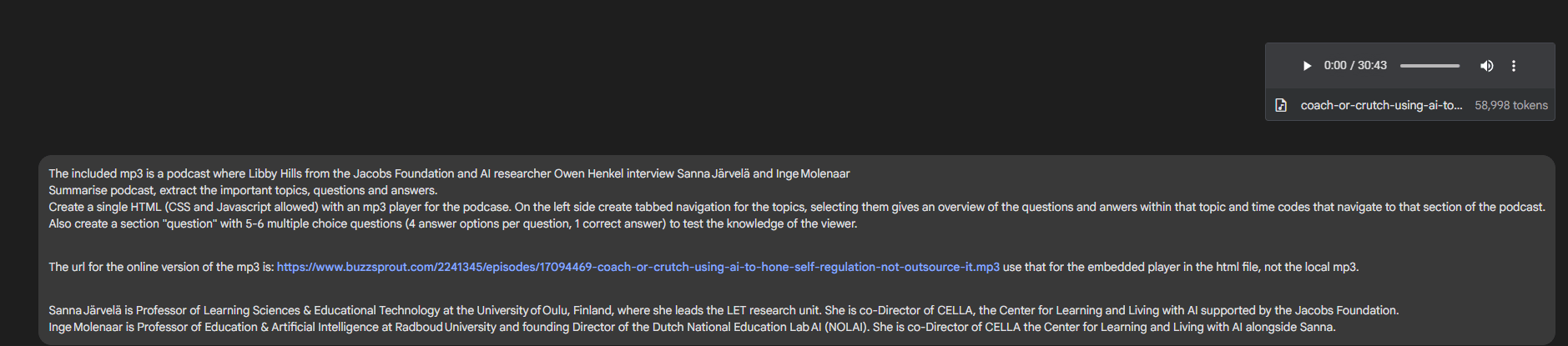1568x346 pixels.
Task: Seek using the audio progress slider
Action: click(1430, 66)
